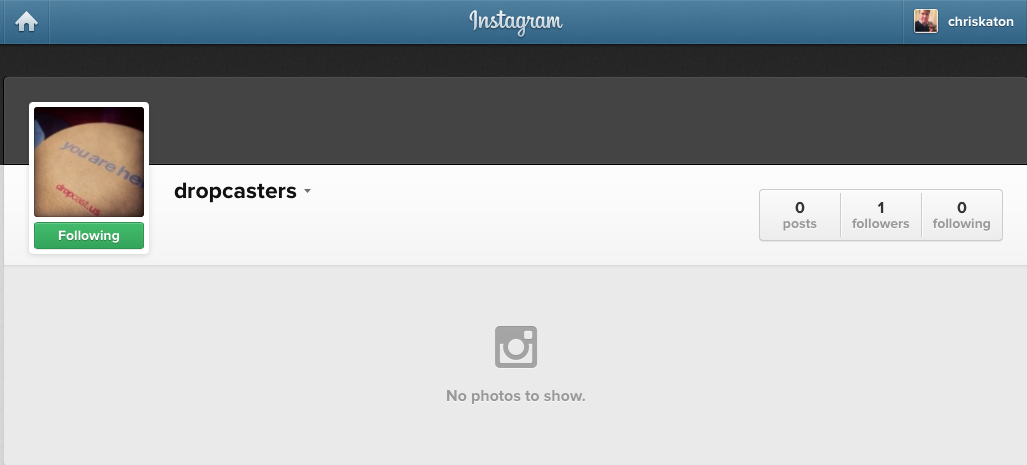Click the follower count number 1
Image resolution: width=1027 pixels, height=465 pixels.
pos(880,208)
